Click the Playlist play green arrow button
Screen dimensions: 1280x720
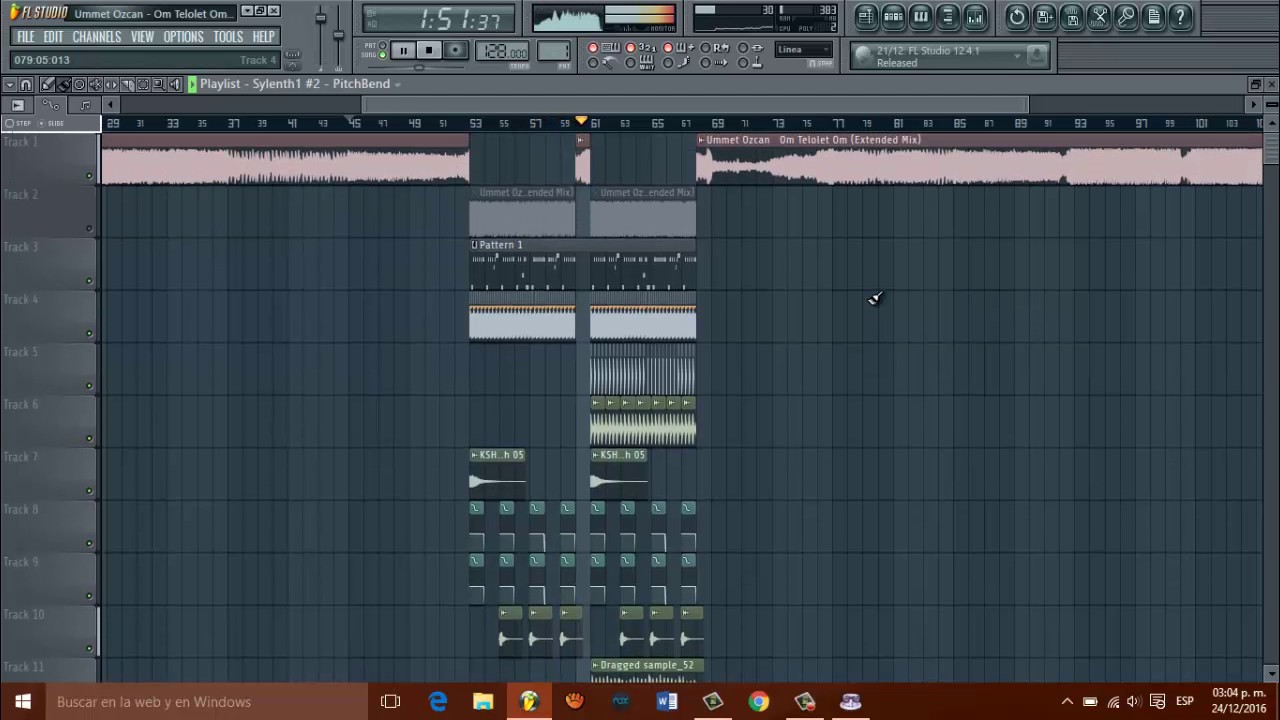point(192,85)
